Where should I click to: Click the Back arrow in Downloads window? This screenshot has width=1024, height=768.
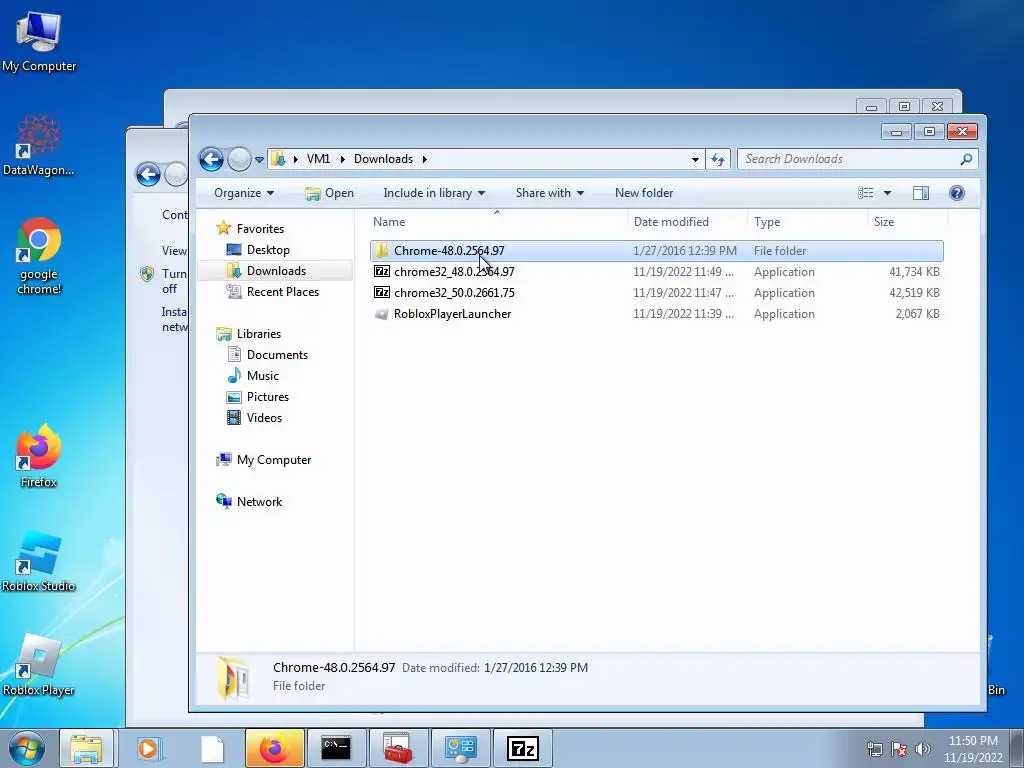tap(211, 159)
